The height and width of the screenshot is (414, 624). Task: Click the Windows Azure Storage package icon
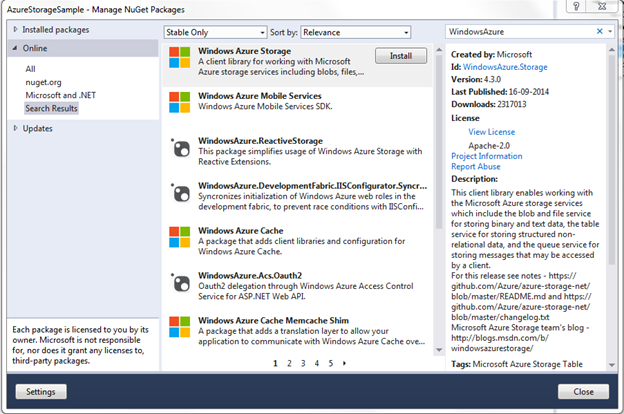pos(181,59)
